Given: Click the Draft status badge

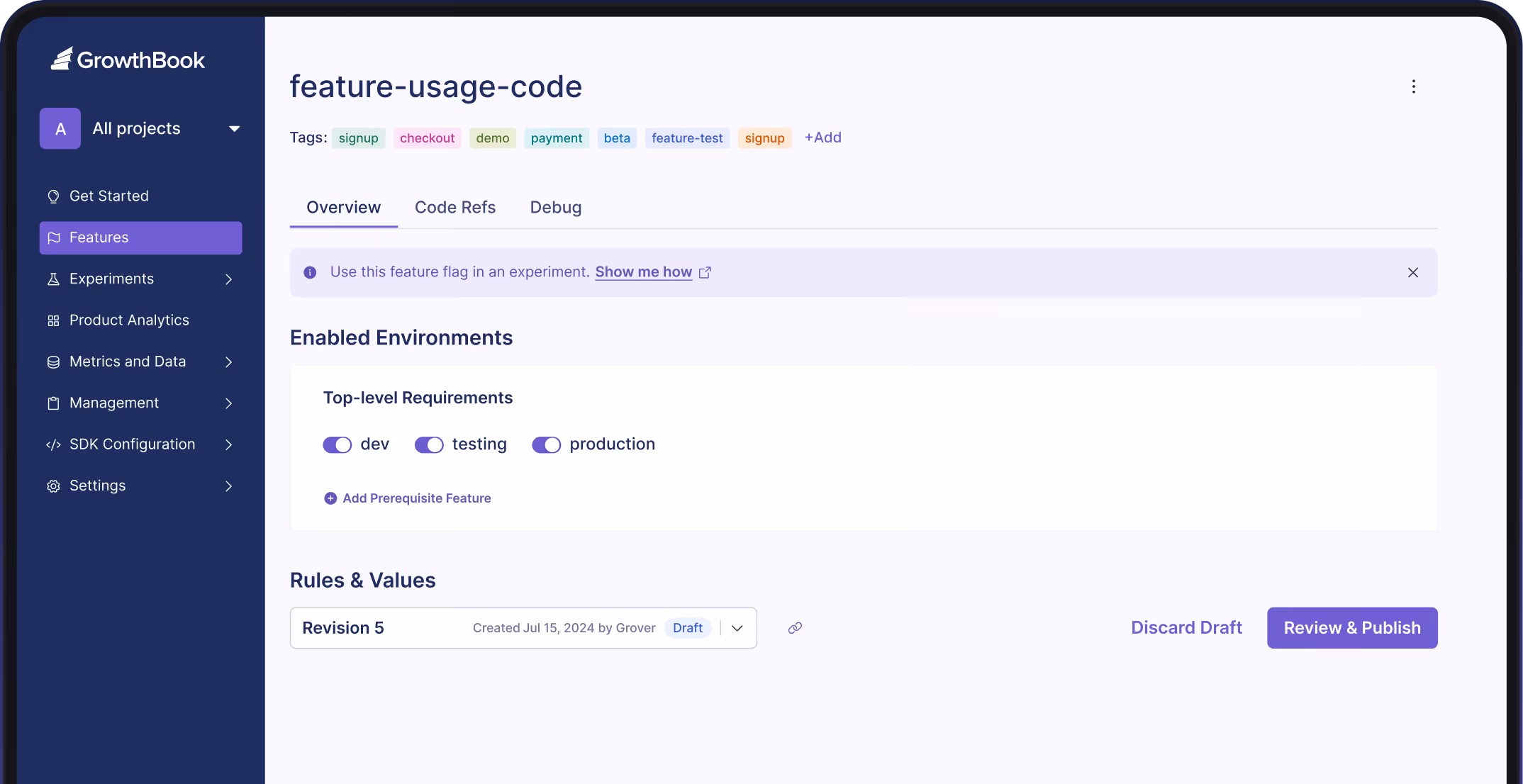Looking at the screenshot, I should click(x=688, y=628).
